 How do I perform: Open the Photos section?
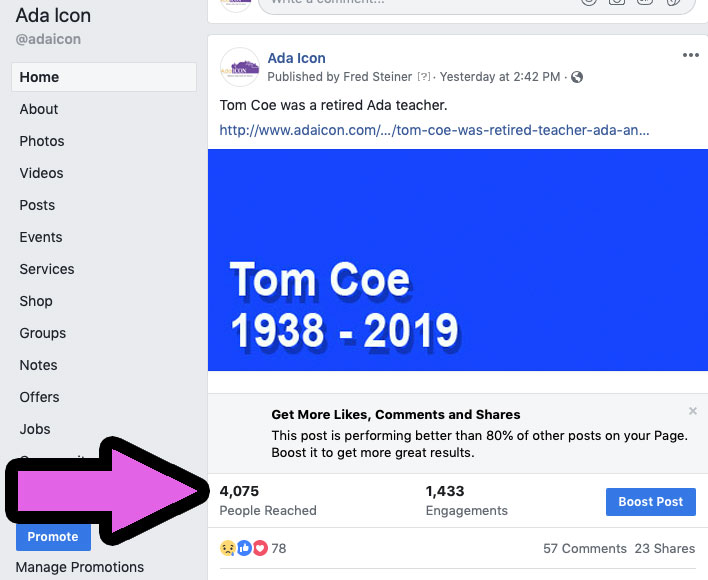click(42, 141)
